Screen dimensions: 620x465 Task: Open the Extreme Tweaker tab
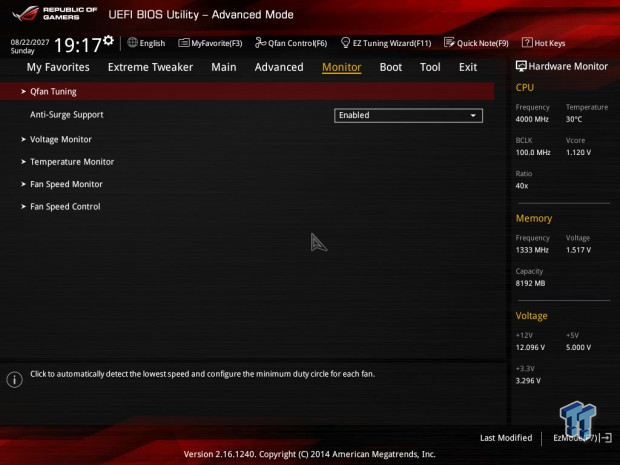pos(150,67)
